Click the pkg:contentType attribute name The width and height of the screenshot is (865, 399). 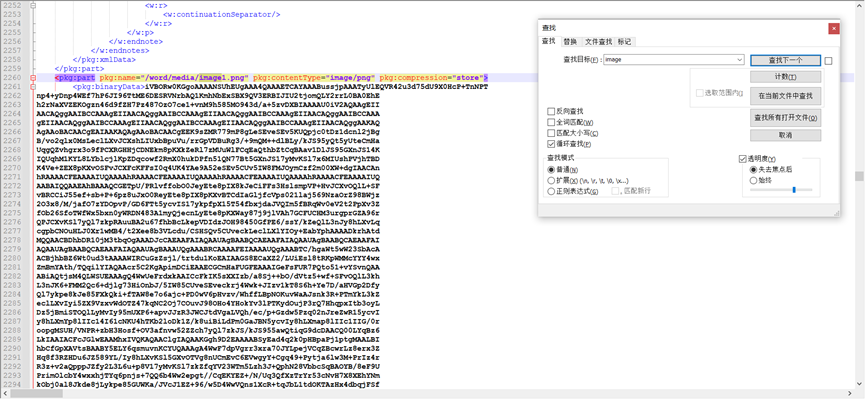click(289, 78)
